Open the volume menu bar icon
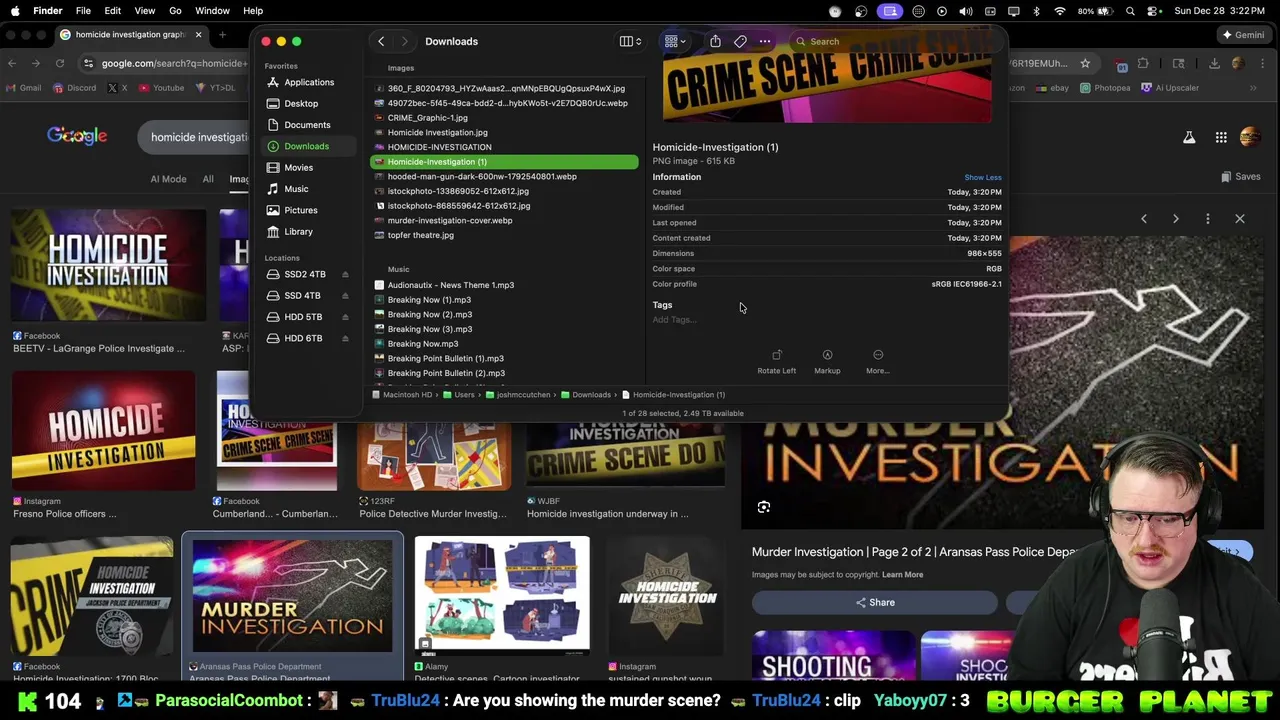 [966, 11]
